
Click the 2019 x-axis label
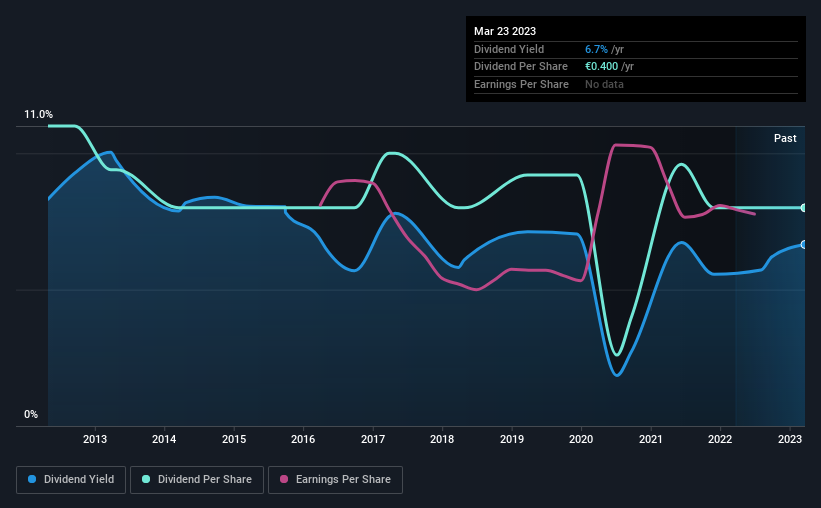[x=512, y=439]
